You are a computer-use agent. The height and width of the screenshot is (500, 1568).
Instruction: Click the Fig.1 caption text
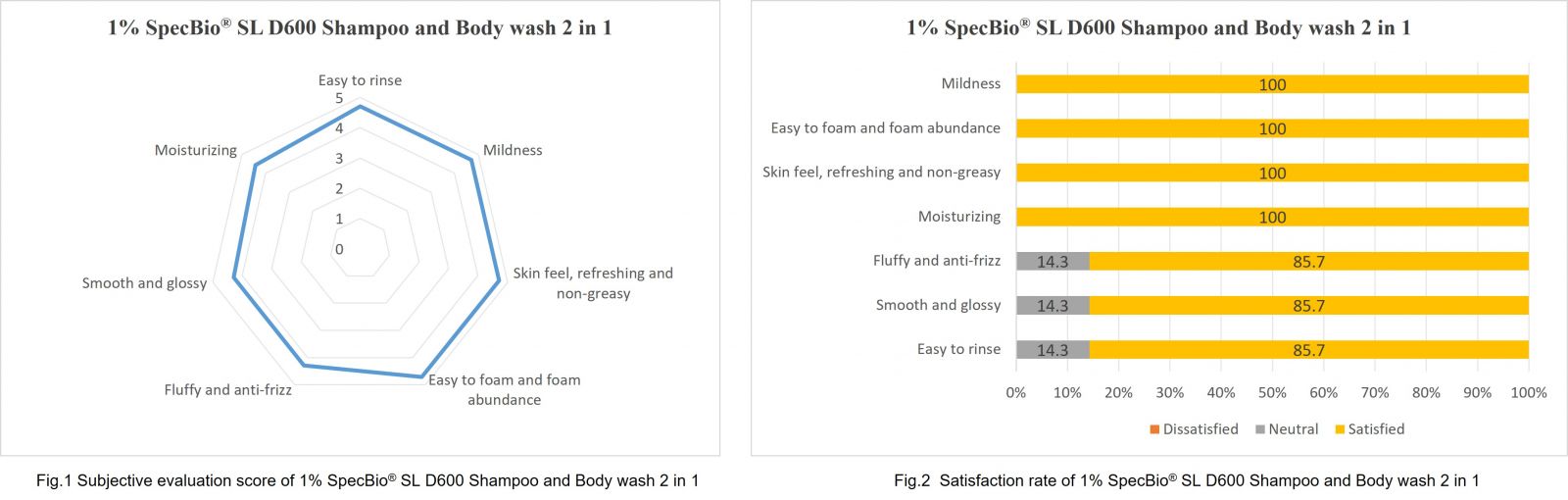point(367,480)
